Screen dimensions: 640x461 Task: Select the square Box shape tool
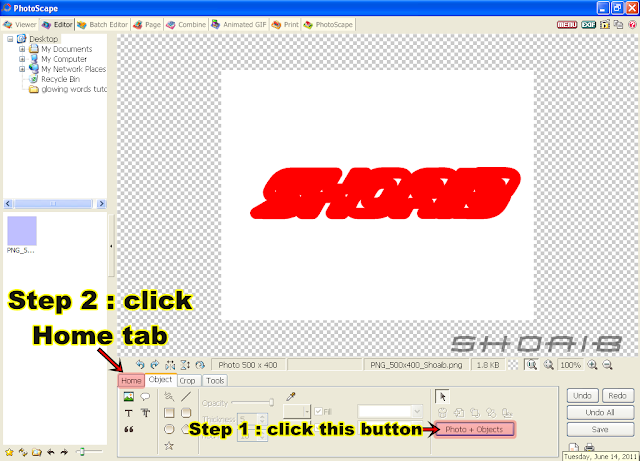click(169, 413)
